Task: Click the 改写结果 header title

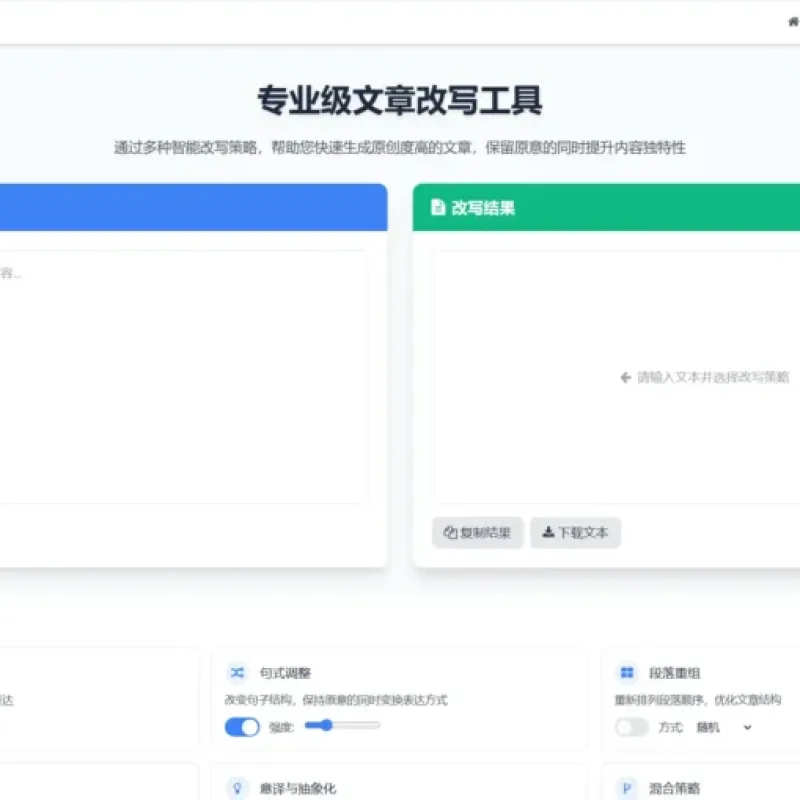Action: click(483, 208)
